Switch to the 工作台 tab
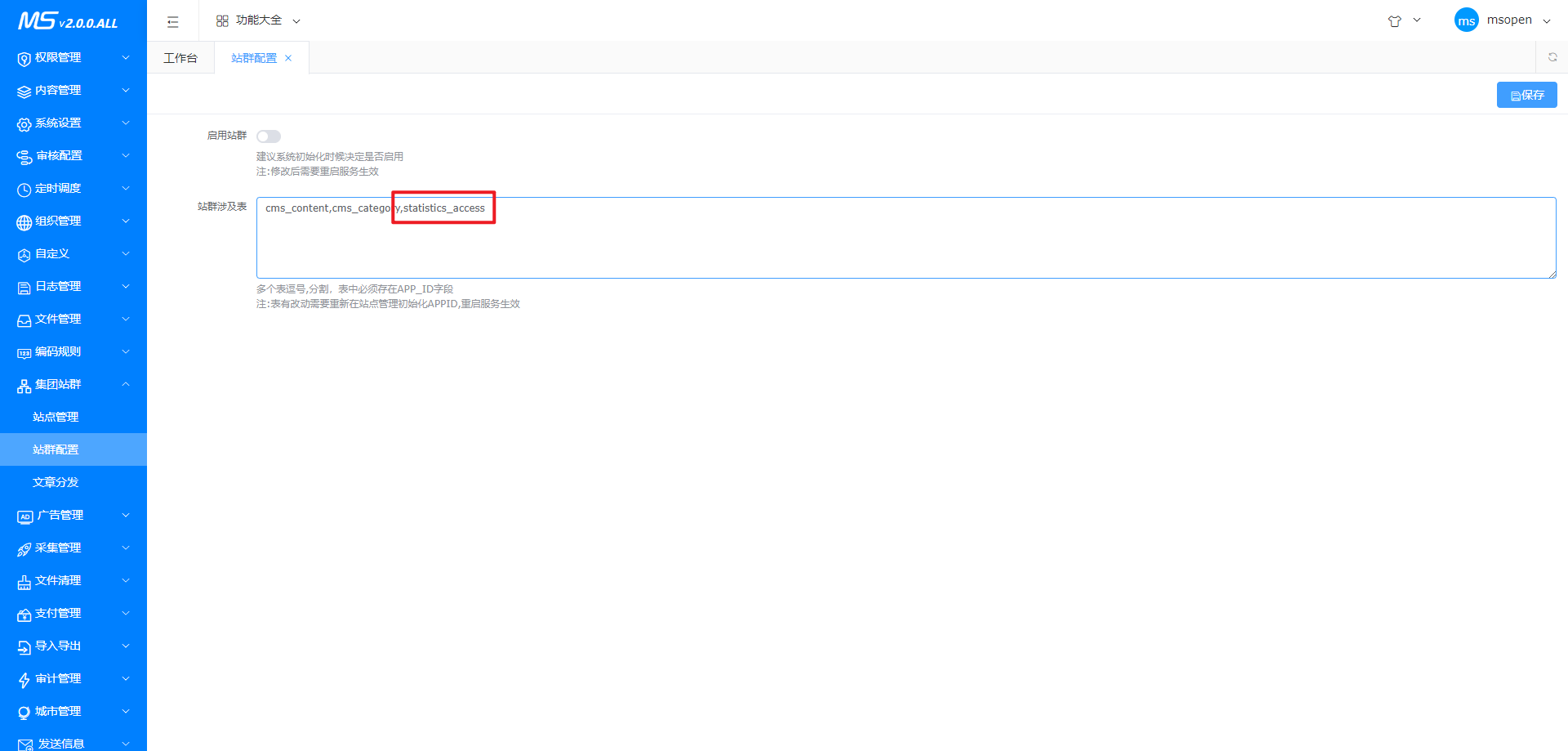Image resolution: width=1568 pixels, height=751 pixels. (180, 58)
